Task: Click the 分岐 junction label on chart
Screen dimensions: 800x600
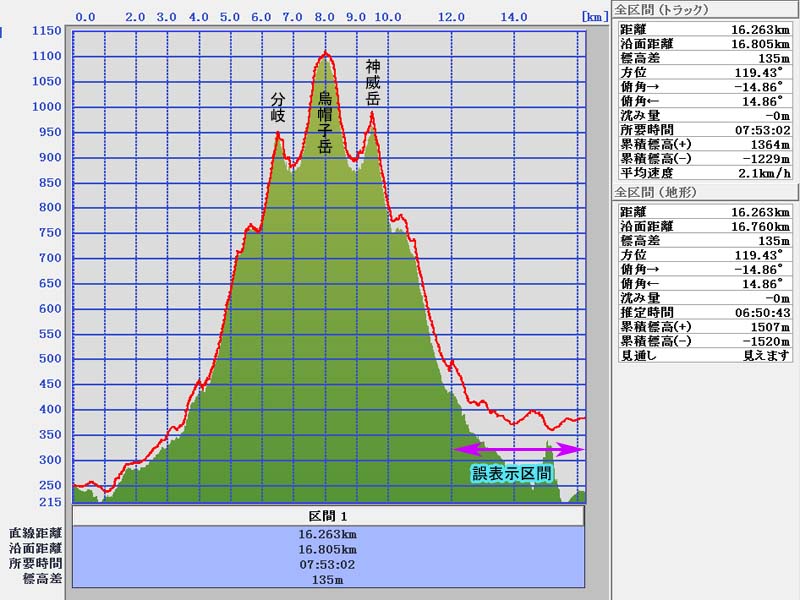Action: (x=278, y=107)
